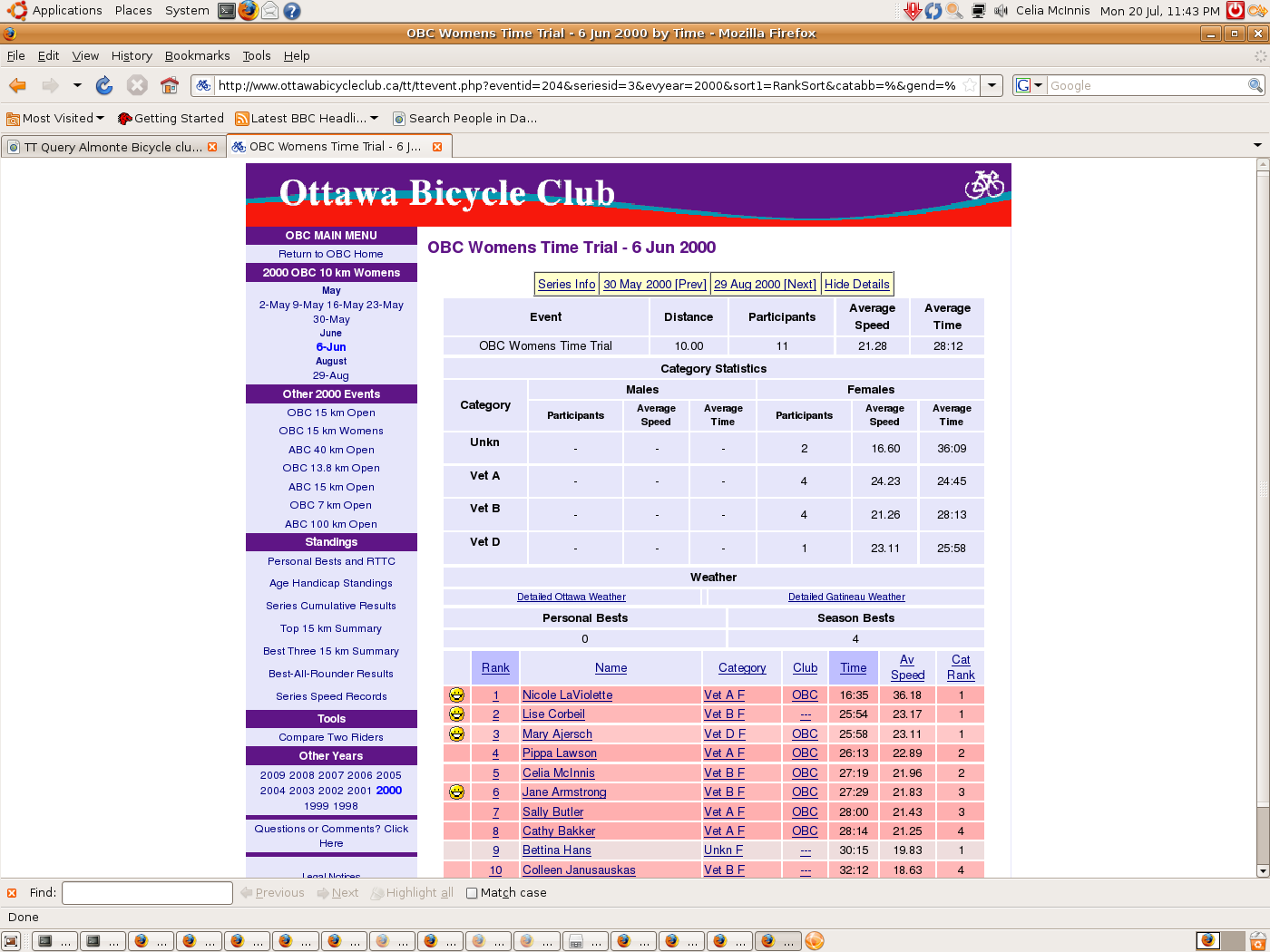Viewport: 1270px width, 952px height.
Task: Click the Google search magnifier icon
Action: [1255, 85]
